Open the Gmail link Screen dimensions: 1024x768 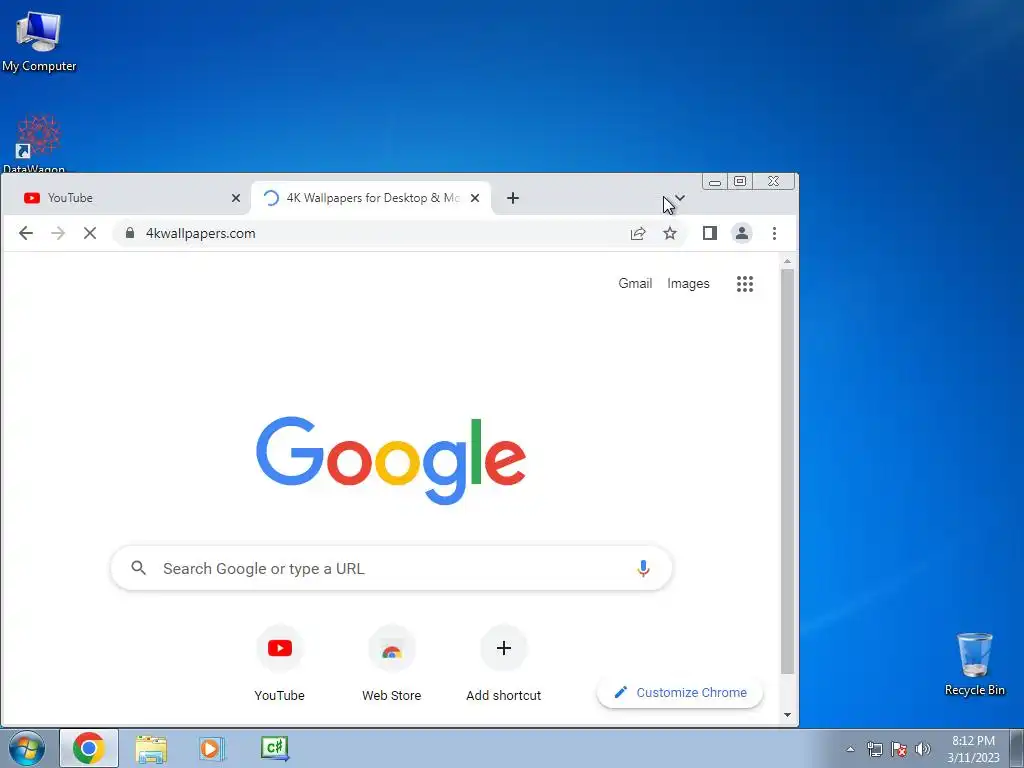click(x=635, y=283)
